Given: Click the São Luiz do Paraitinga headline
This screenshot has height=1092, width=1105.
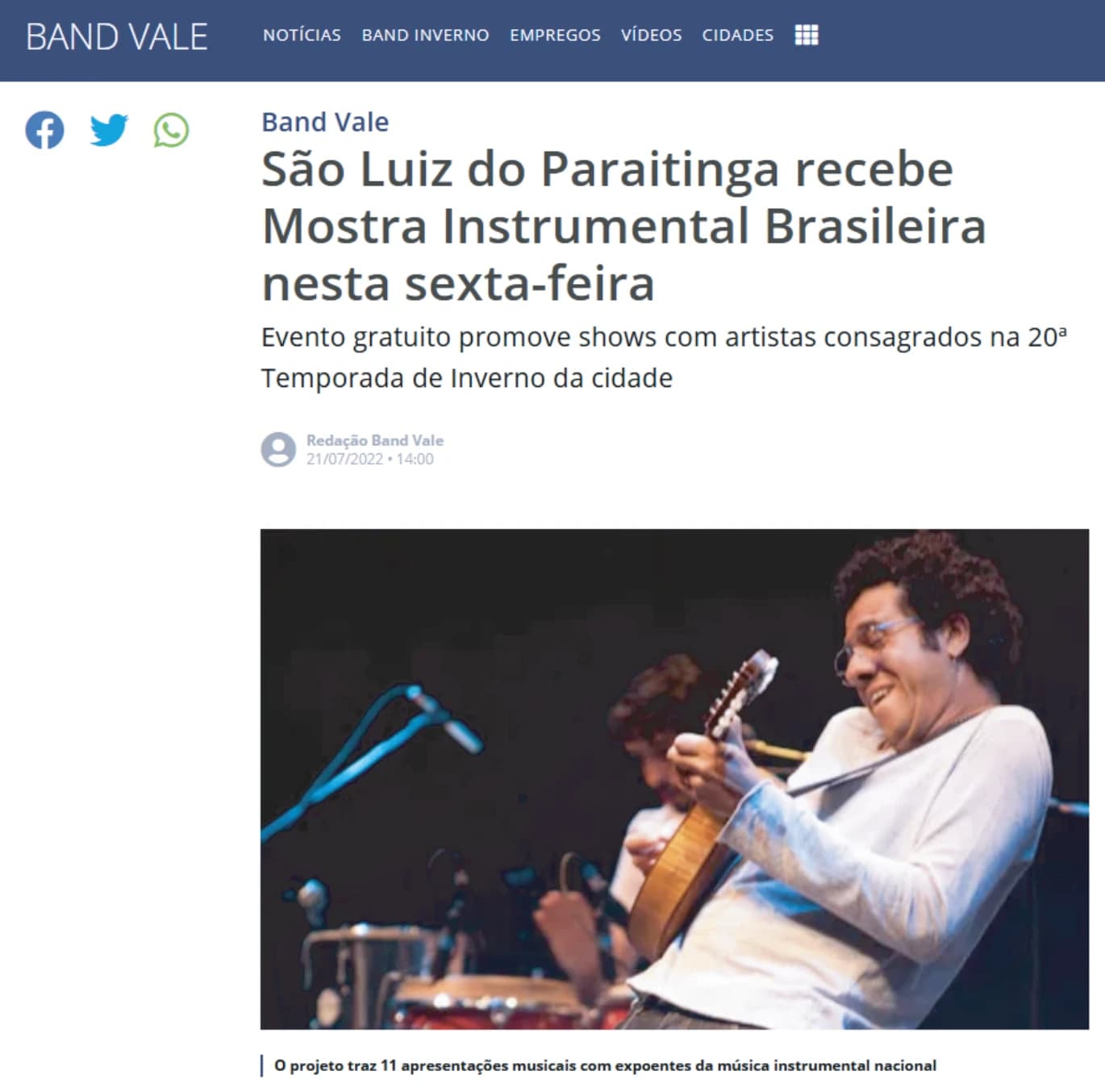Looking at the screenshot, I should [x=624, y=226].
